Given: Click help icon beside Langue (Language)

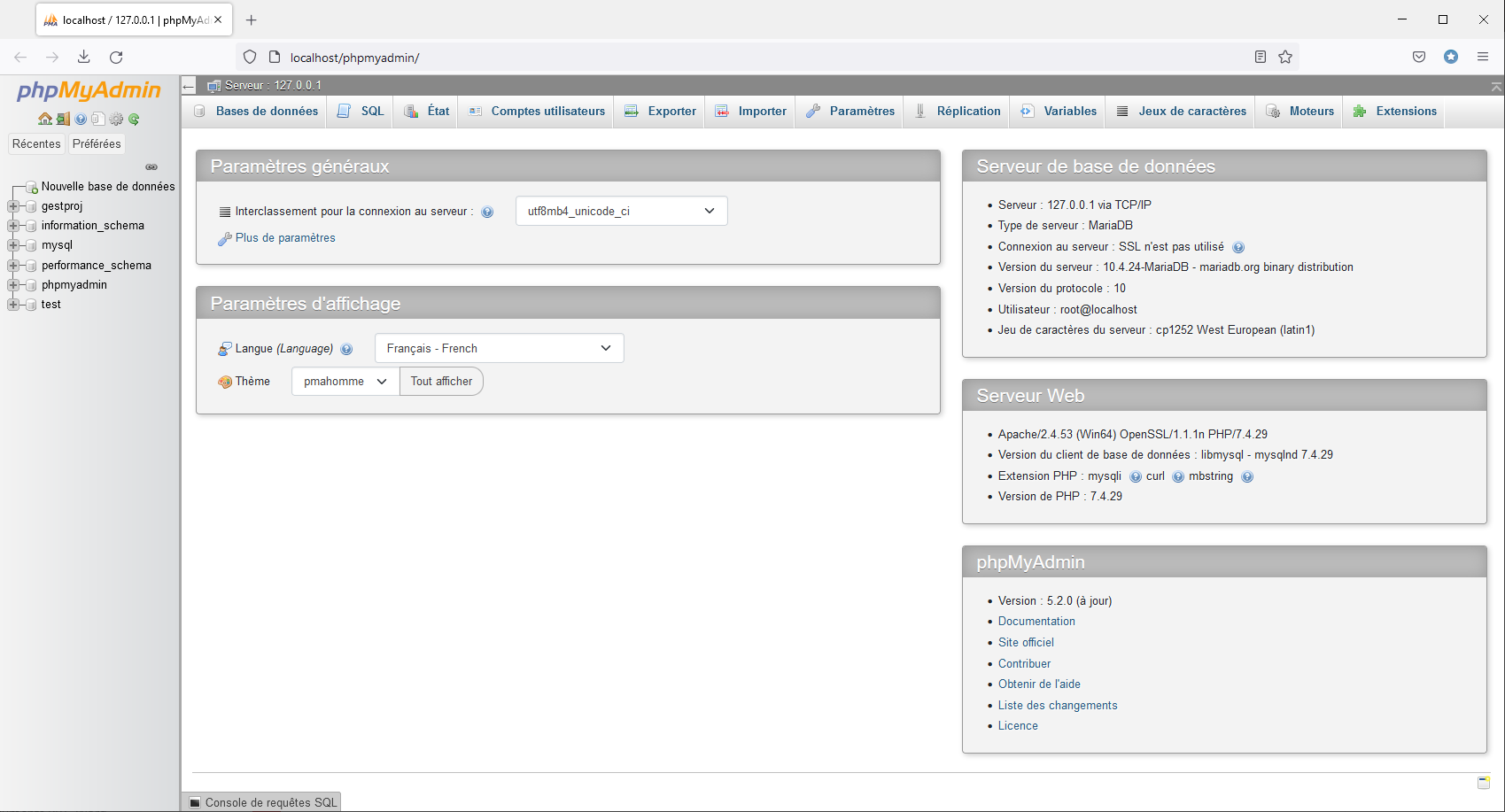Looking at the screenshot, I should tap(346, 349).
